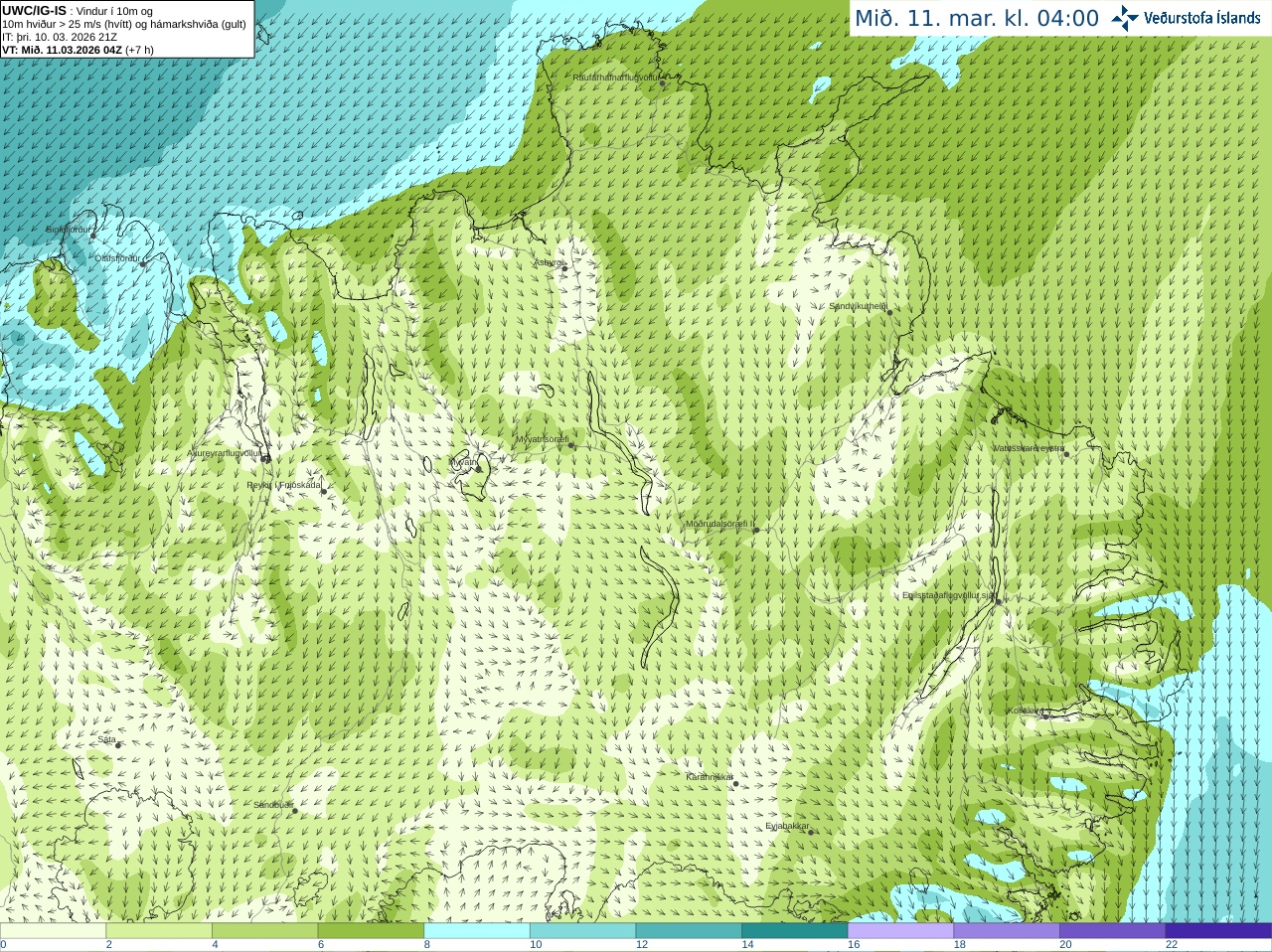Click the 'Sandvíkurheiði' label text
This screenshot has height=952, width=1272.
pos(859,306)
